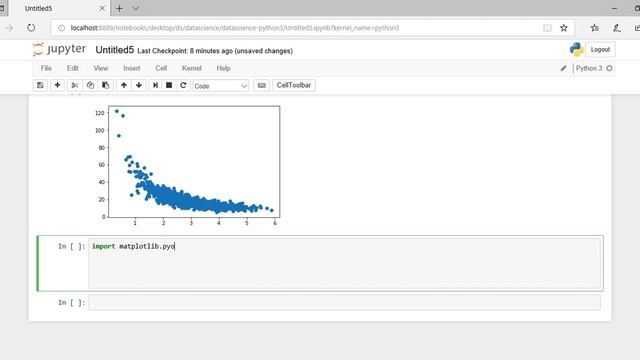The width and height of the screenshot is (640, 360).
Task: Save the notebook with the floppy disk icon
Action: [40, 85]
